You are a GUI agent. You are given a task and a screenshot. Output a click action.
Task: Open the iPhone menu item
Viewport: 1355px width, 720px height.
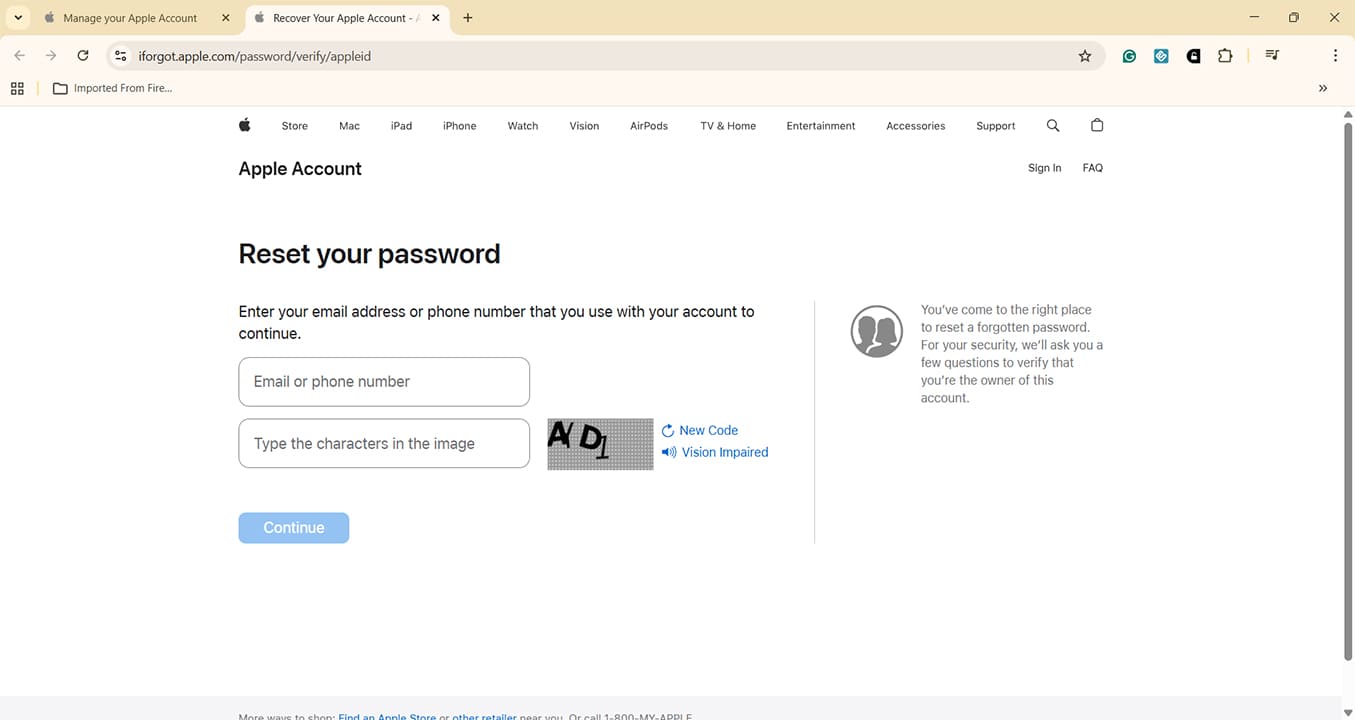pyautogui.click(x=459, y=126)
